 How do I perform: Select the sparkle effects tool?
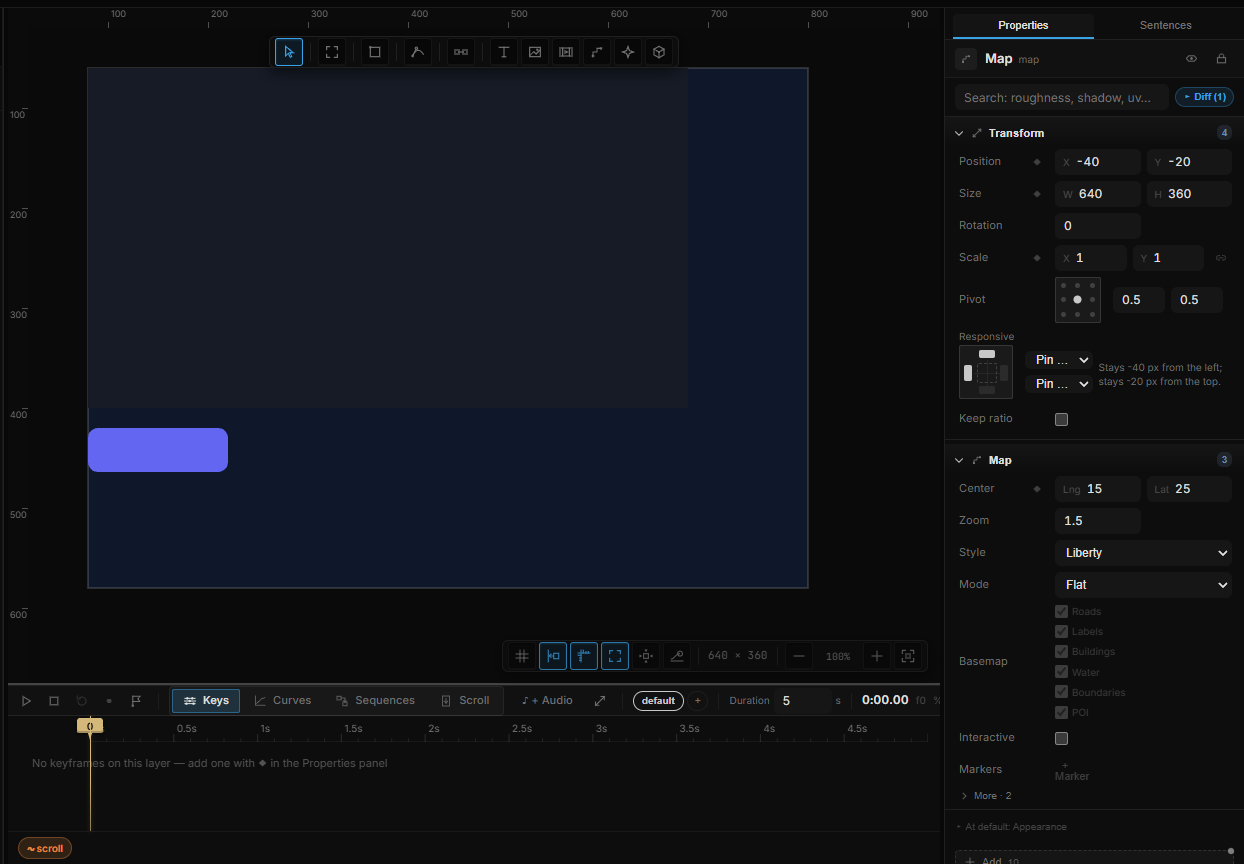(x=628, y=52)
